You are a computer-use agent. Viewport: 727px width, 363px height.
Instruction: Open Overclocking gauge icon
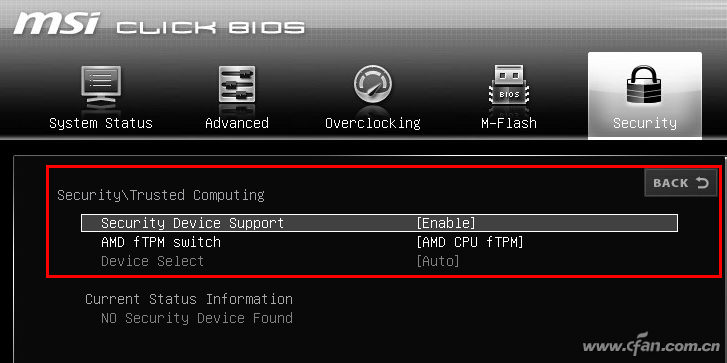point(373,84)
